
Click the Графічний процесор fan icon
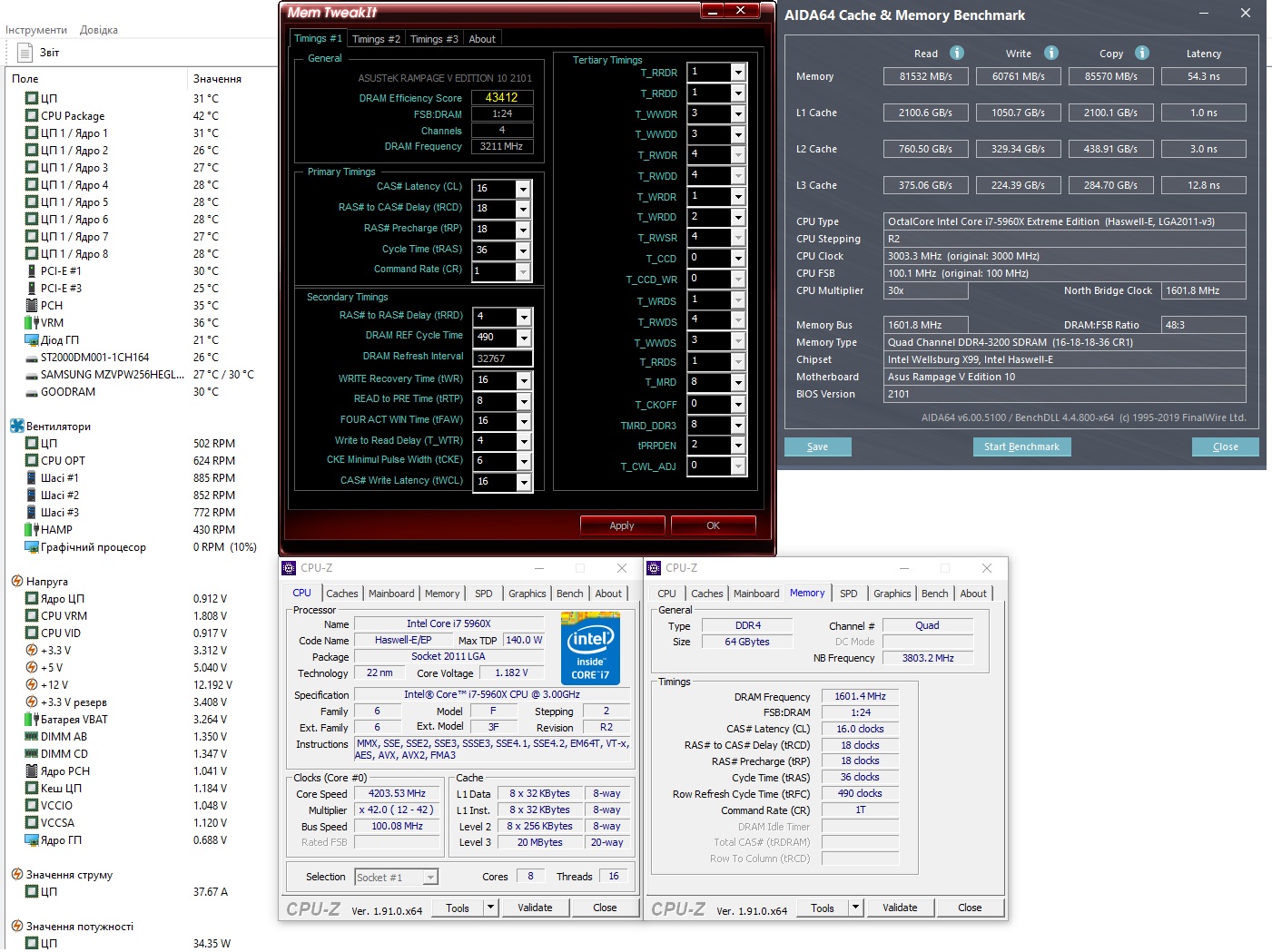[x=32, y=547]
